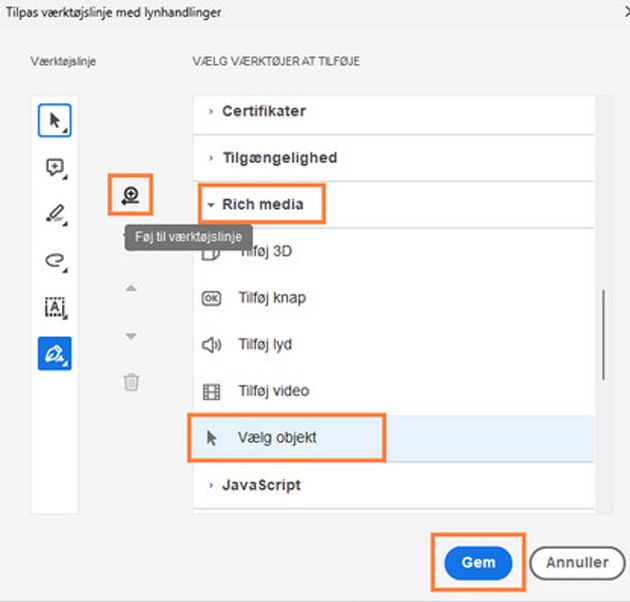Click the Annuller button
The width and height of the screenshot is (630, 602).
coord(577,563)
